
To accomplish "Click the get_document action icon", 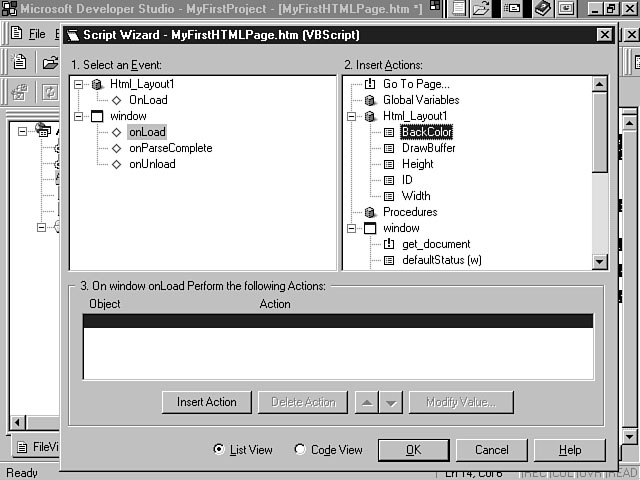I will [389, 244].
